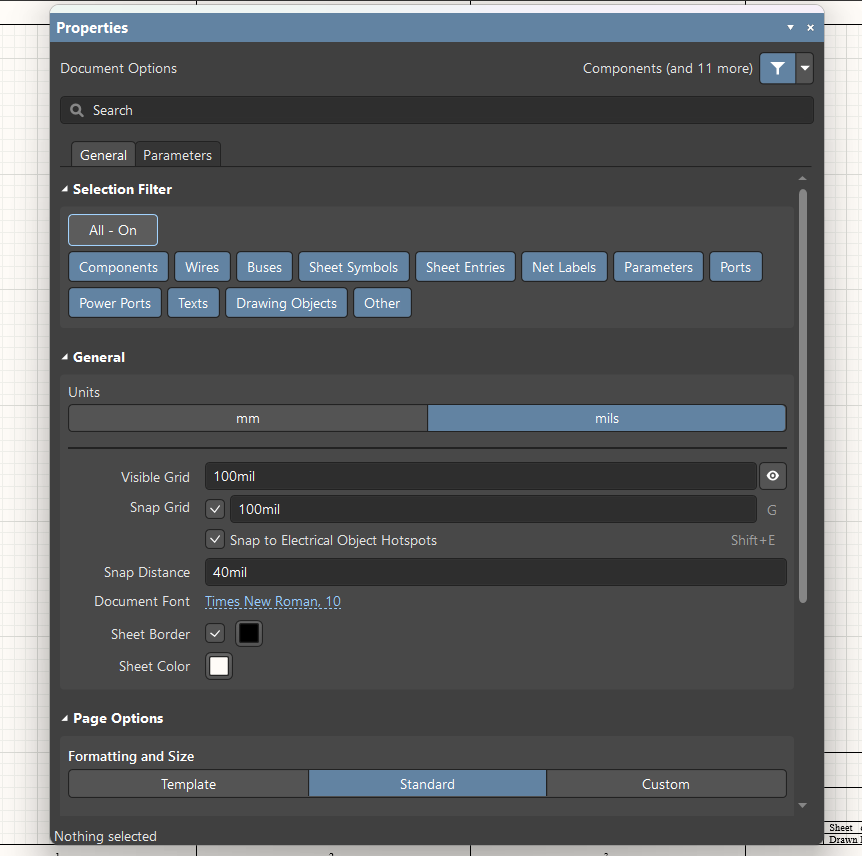Click the selection filter funnel icon

tap(777, 68)
